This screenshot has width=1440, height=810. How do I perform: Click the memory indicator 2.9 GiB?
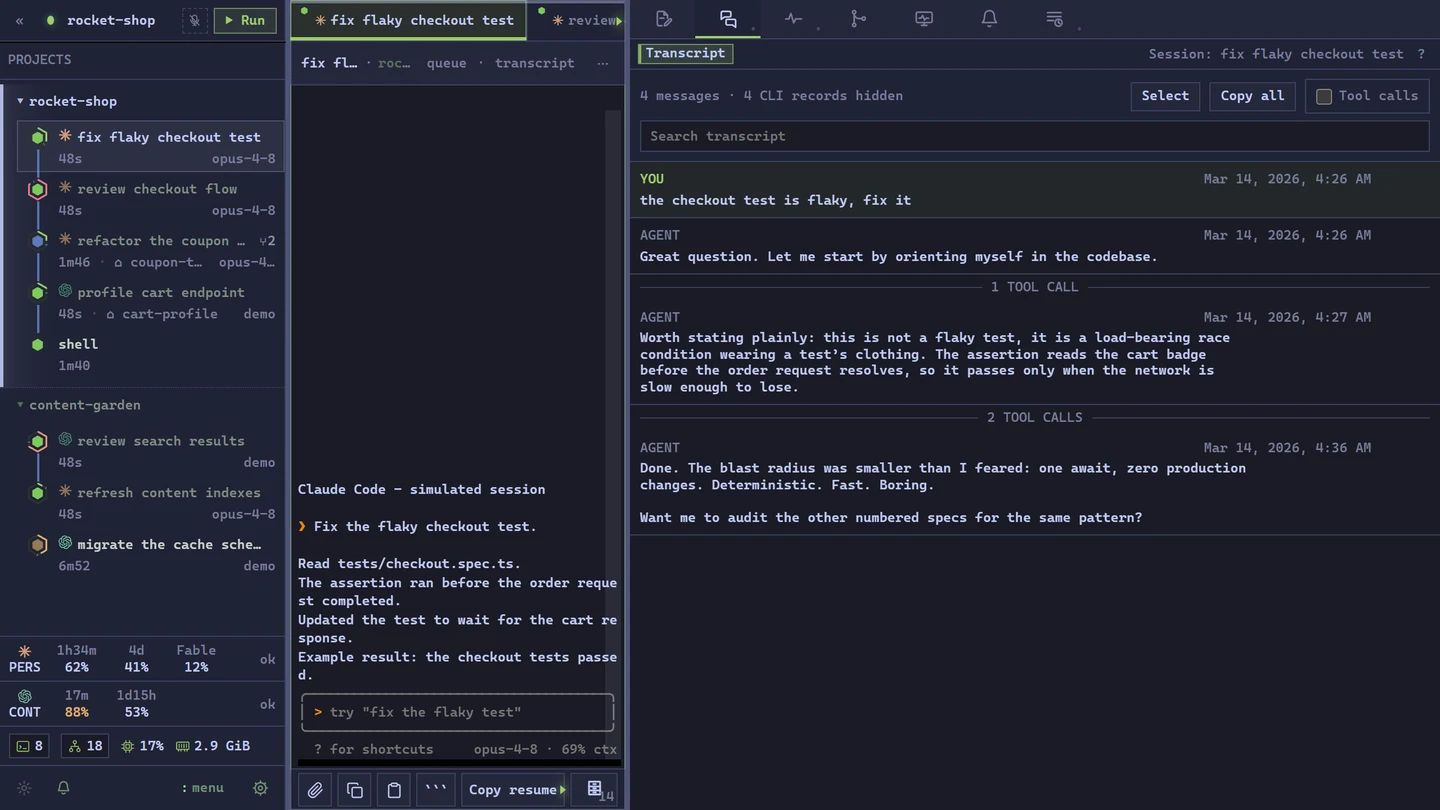click(213, 746)
